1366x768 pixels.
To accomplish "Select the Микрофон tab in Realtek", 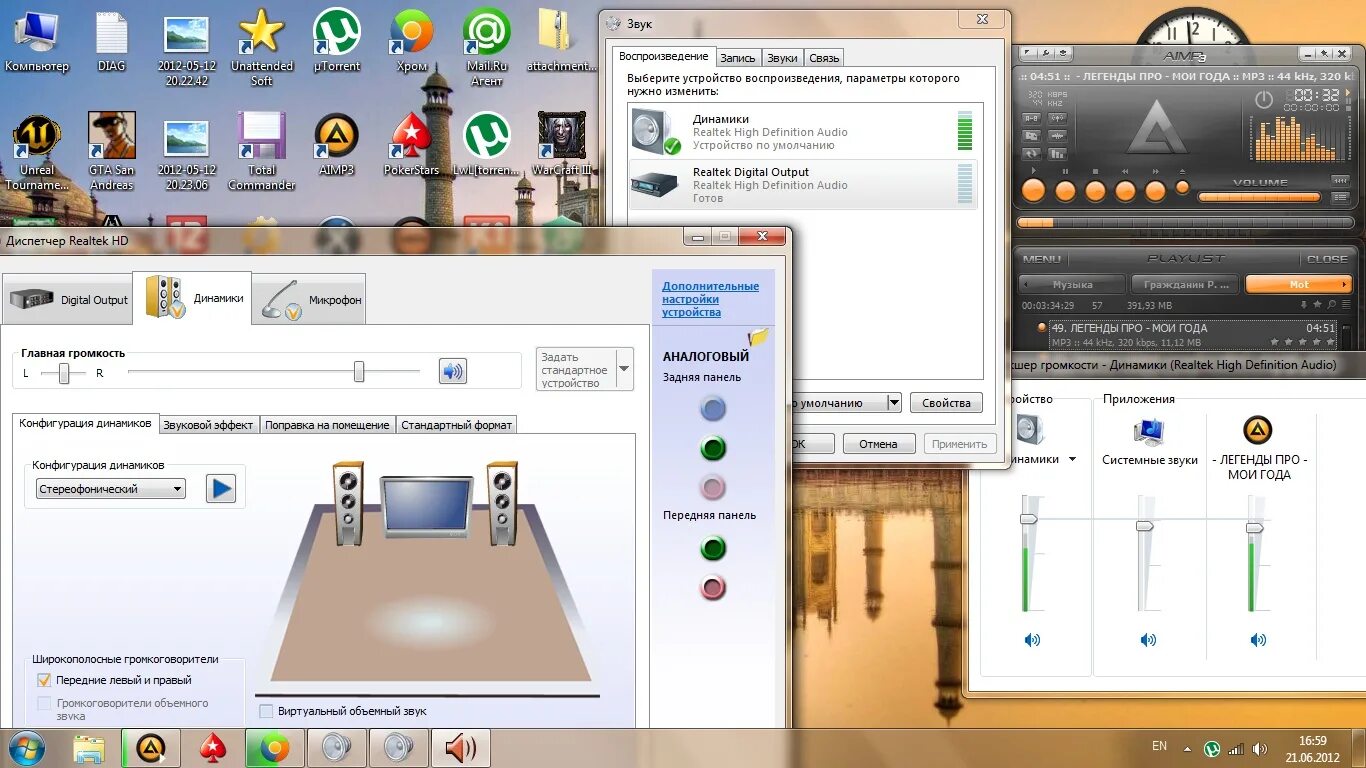I will [x=310, y=299].
